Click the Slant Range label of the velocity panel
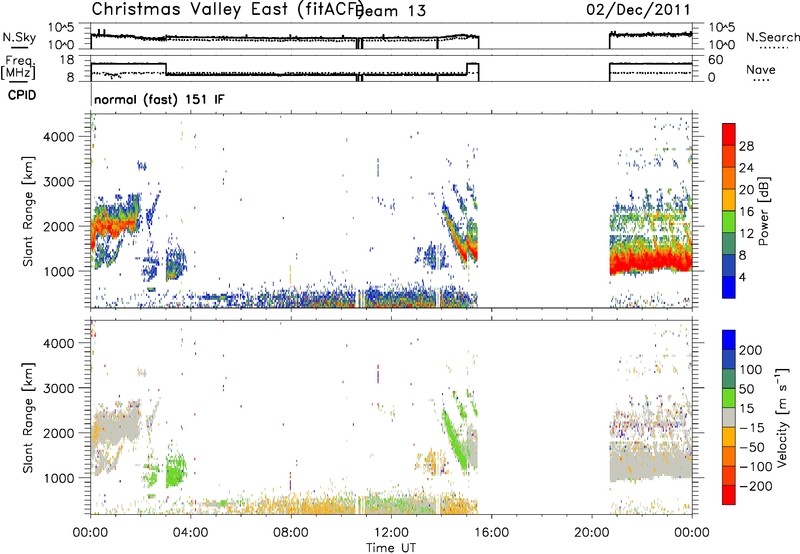The width and height of the screenshot is (800, 554). 27,418
